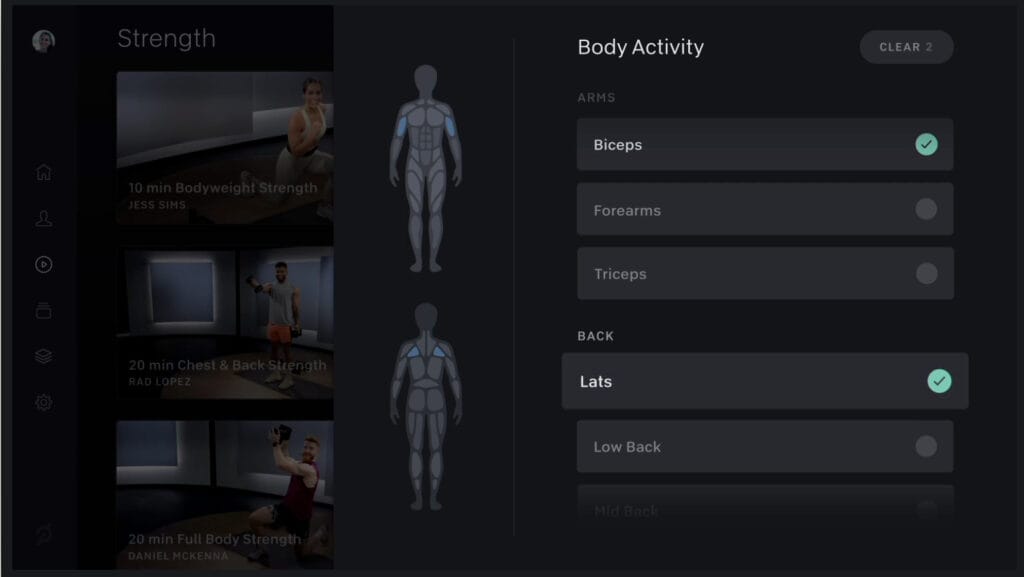The width and height of the screenshot is (1024, 577).
Task: Click the back body muscle diagram
Action: (426, 406)
